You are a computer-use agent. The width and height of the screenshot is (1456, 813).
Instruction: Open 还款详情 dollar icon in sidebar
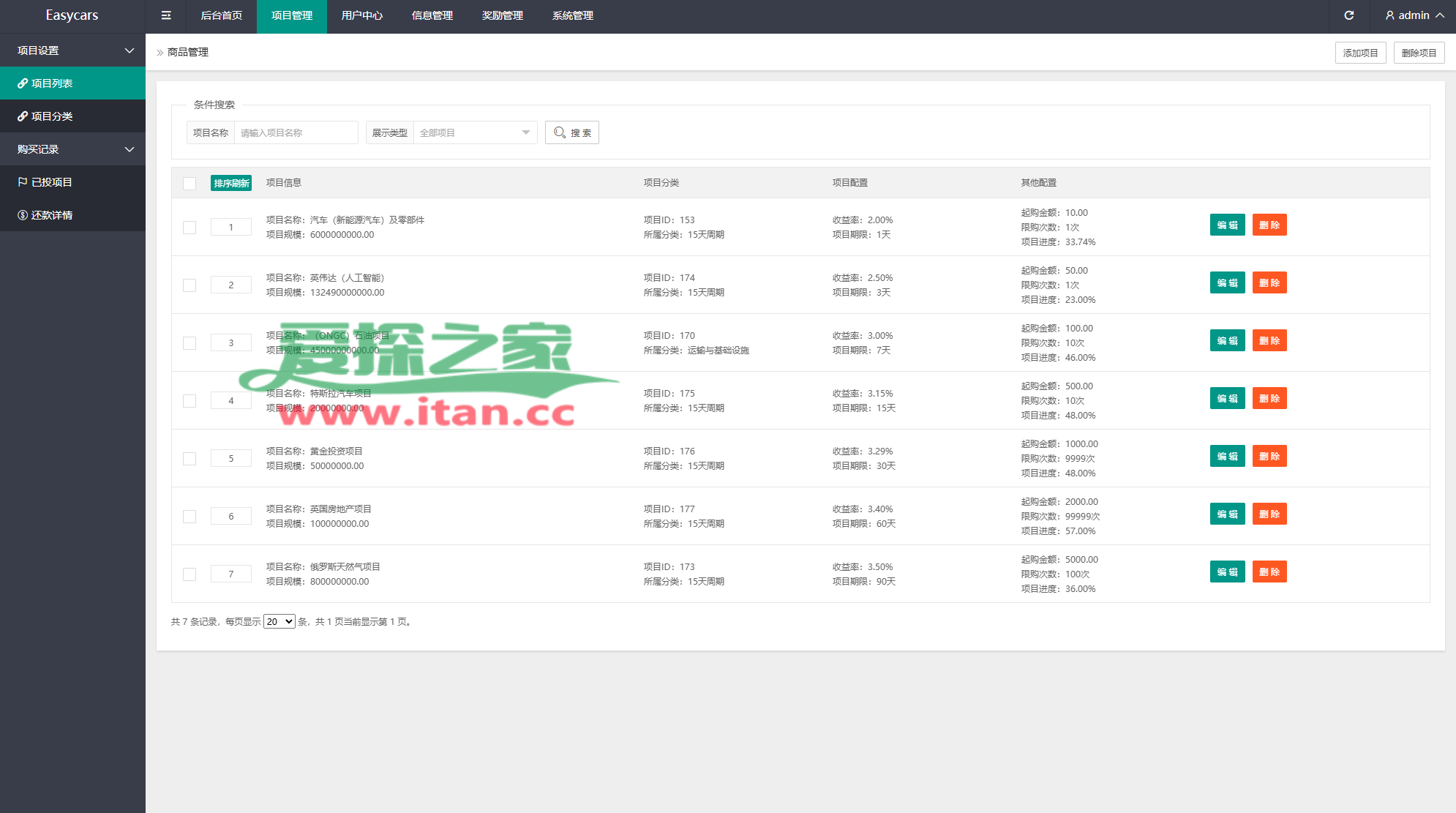(x=23, y=215)
